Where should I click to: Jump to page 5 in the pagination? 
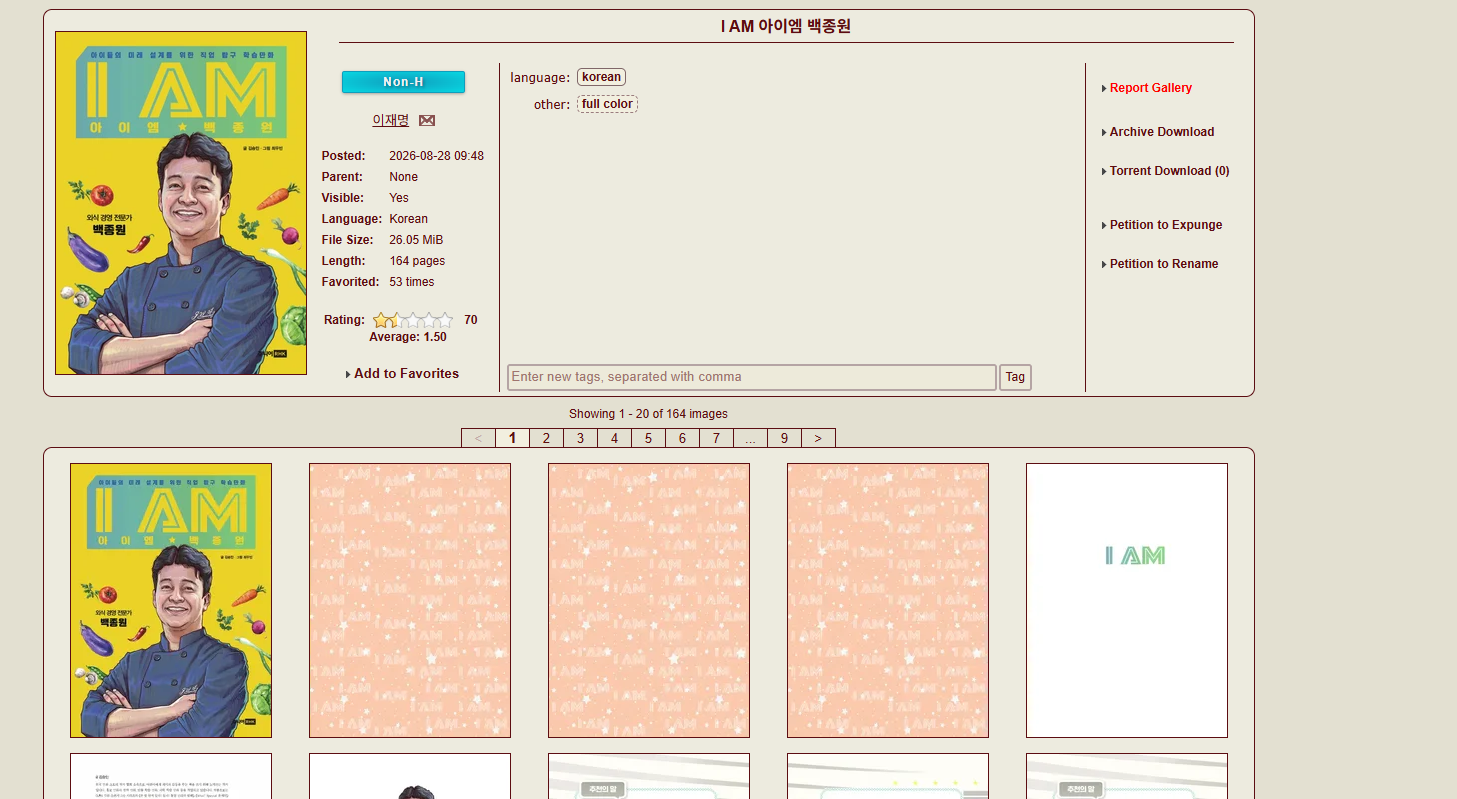648,438
